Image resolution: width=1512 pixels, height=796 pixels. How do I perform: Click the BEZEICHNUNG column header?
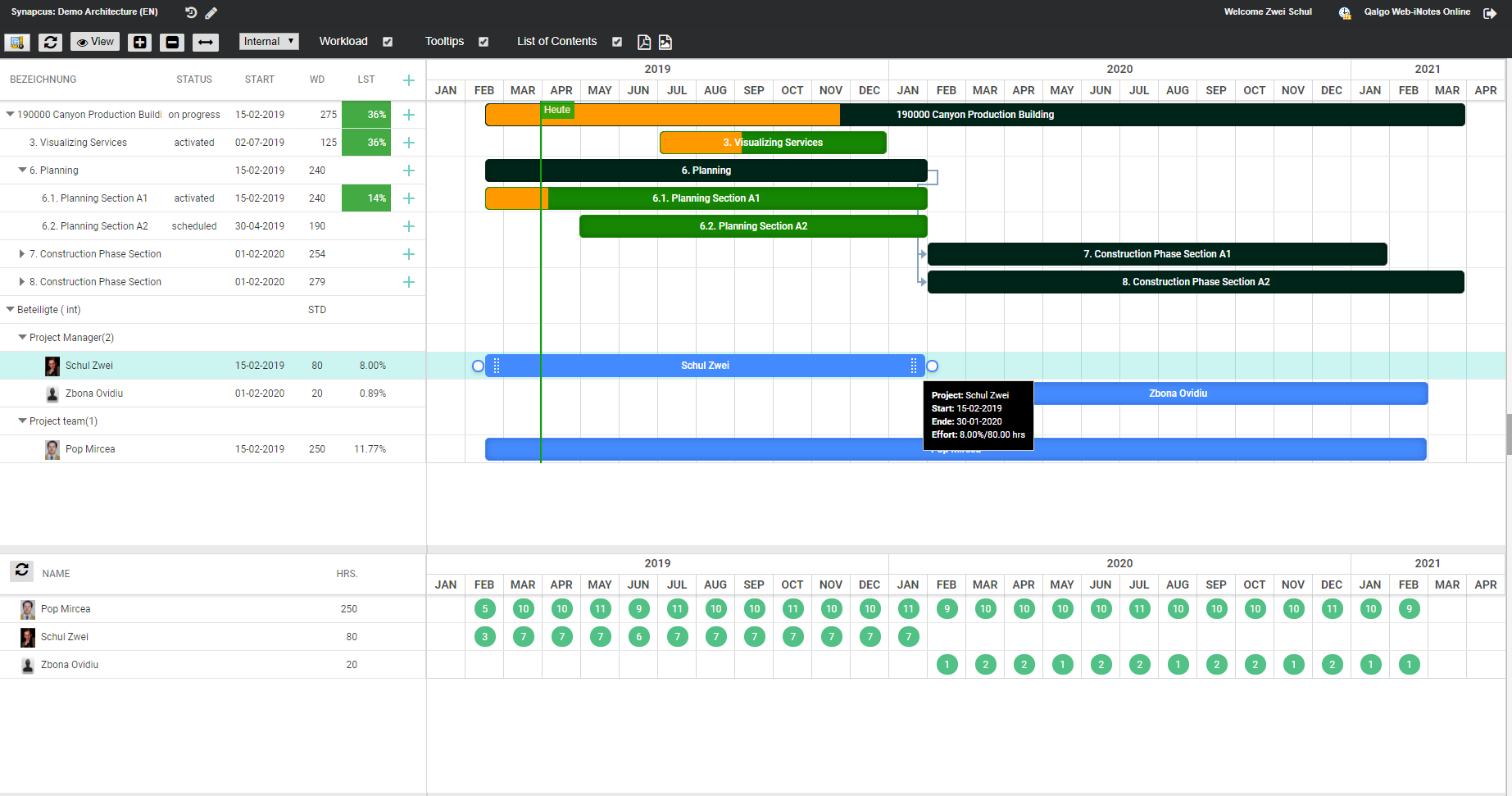[43, 80]
